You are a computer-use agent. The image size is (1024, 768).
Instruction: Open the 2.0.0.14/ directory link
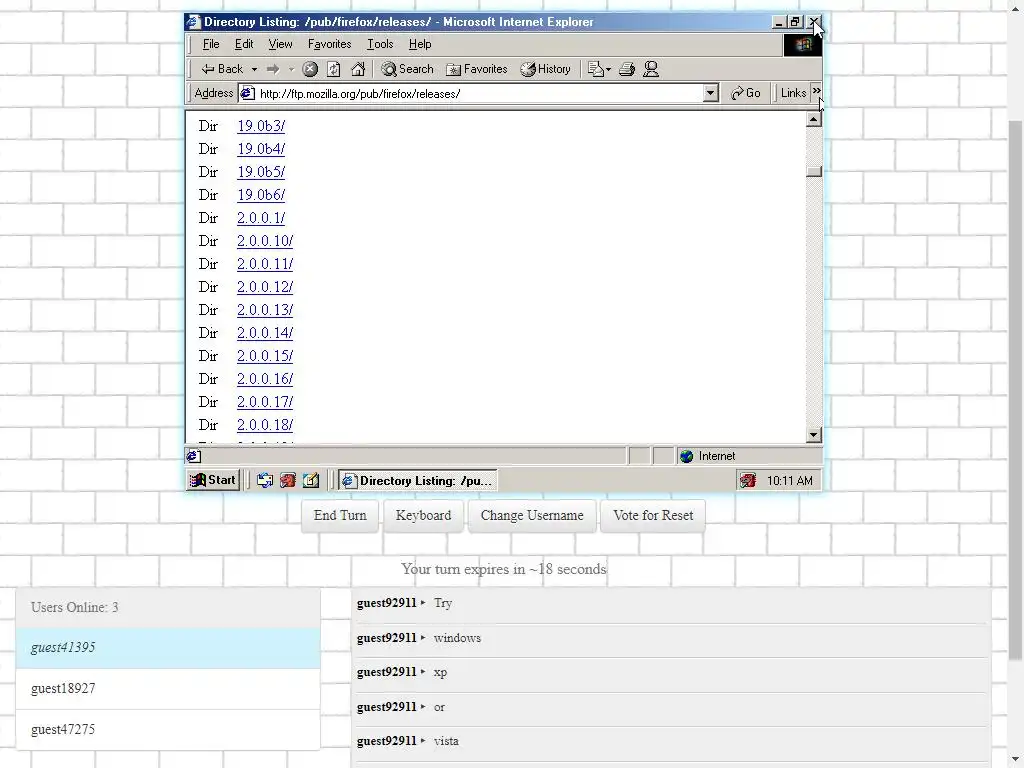point(264,333)
